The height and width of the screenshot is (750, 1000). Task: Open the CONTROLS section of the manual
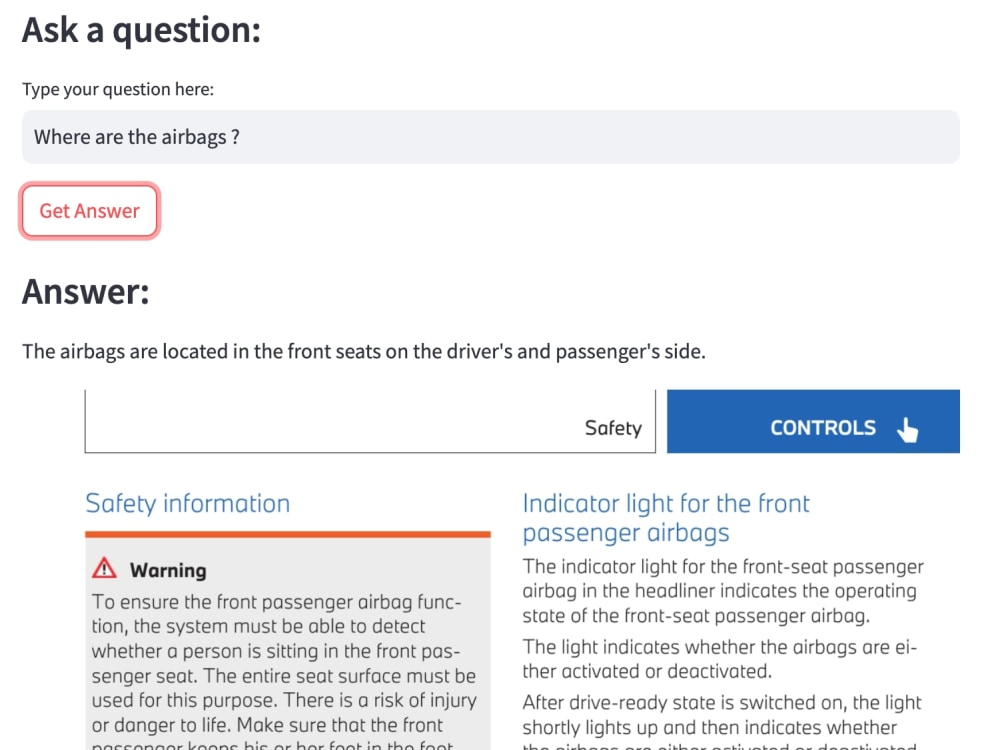click(x=813, y=421)
